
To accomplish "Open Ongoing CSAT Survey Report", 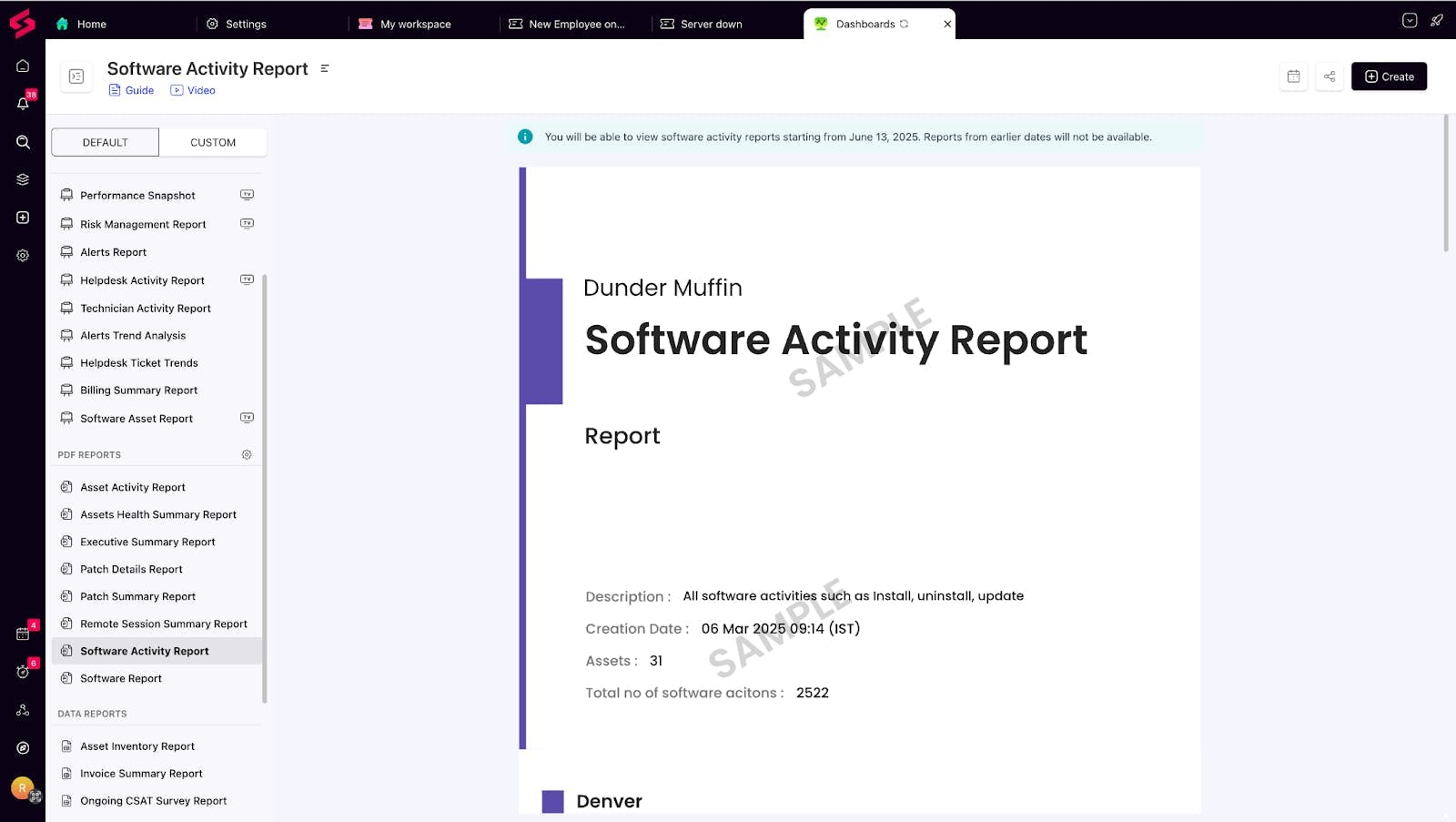I will point(154,801).
